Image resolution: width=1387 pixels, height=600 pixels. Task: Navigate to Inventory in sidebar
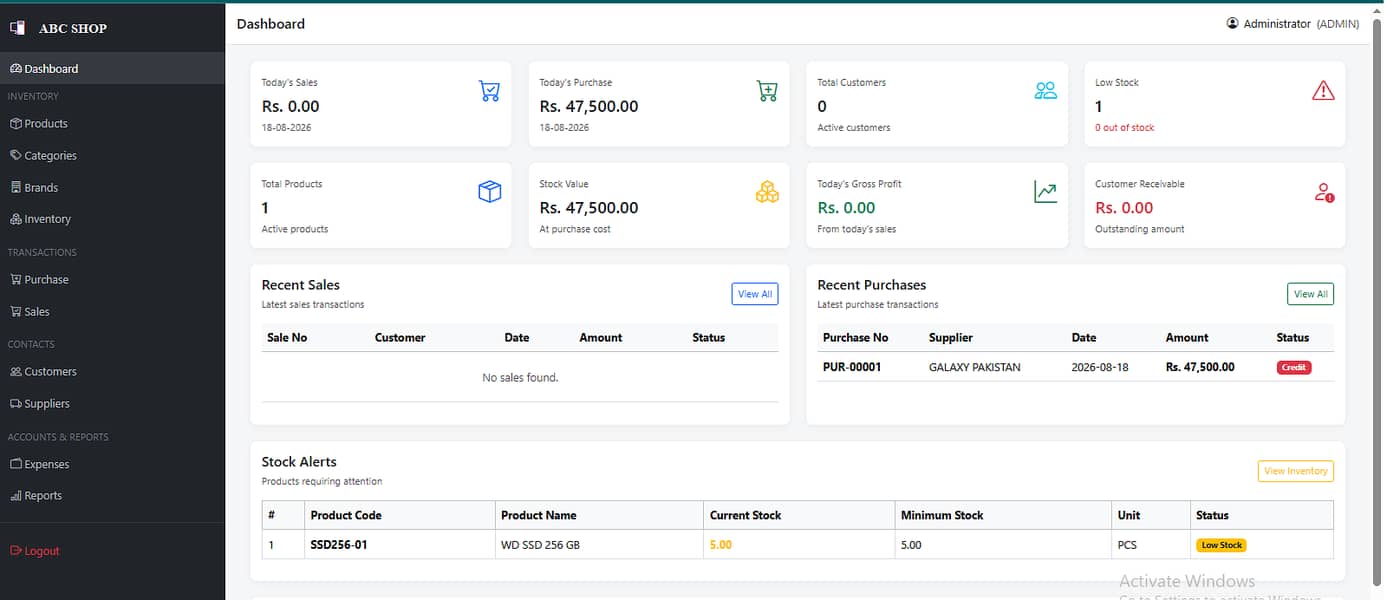[x=112, y=219]
